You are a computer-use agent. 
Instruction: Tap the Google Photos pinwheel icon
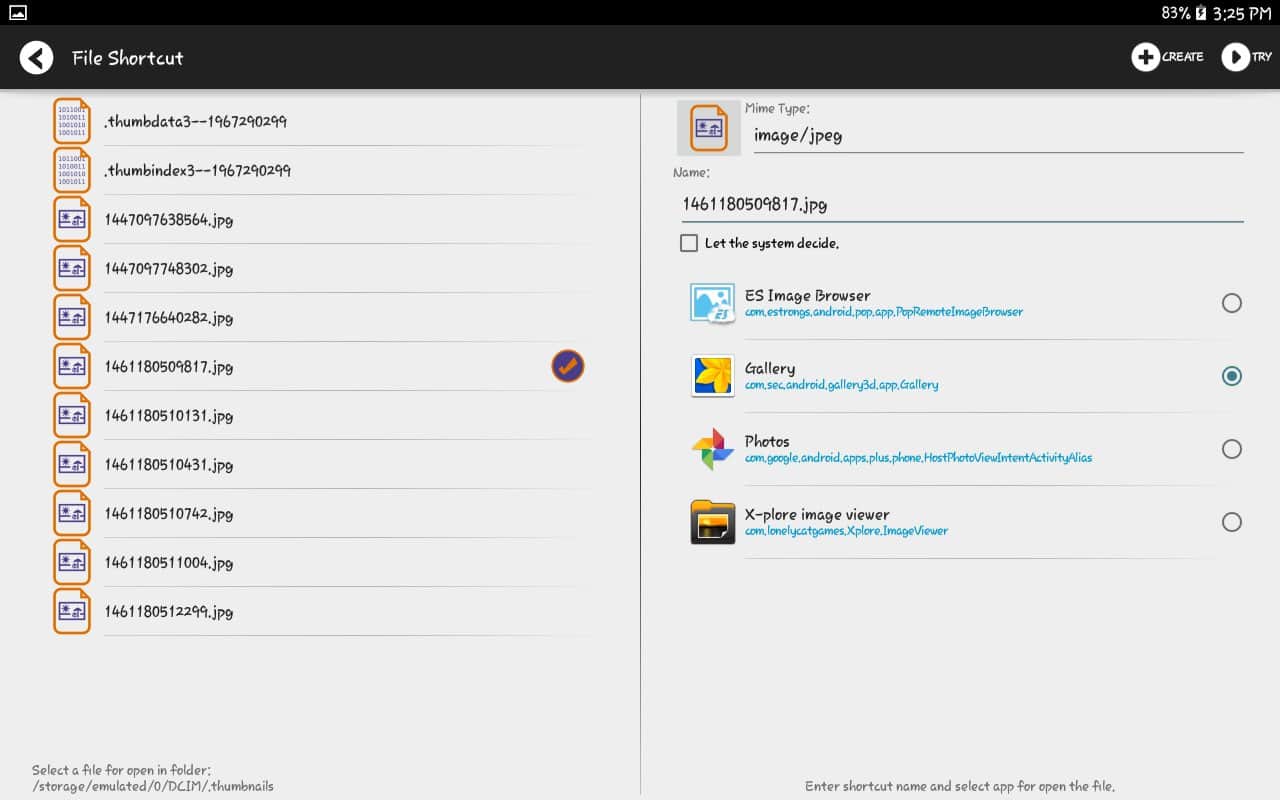(x=712, y=449)
